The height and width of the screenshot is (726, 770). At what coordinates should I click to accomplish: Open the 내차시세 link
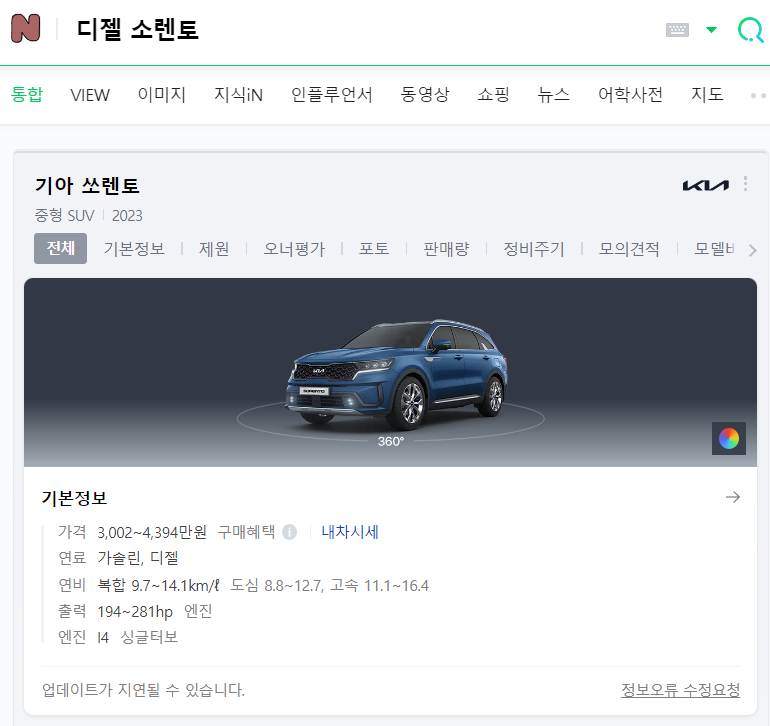pos(350,532)
